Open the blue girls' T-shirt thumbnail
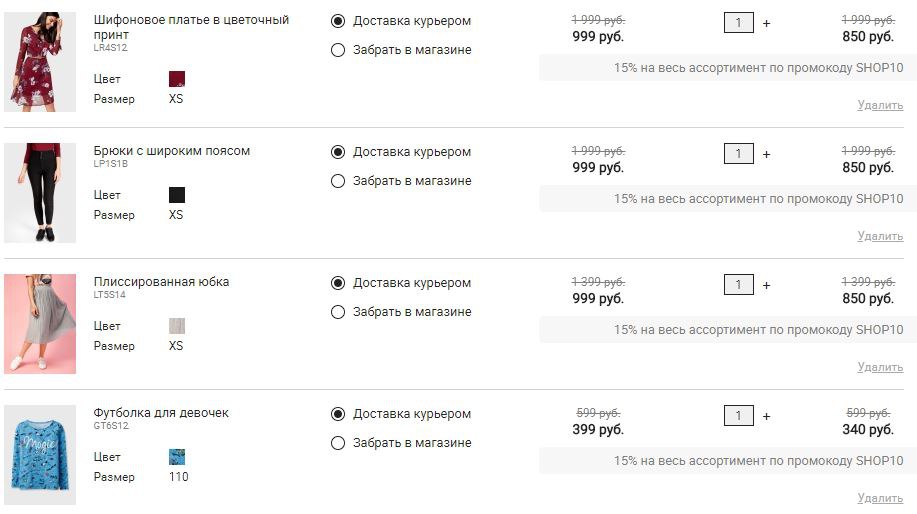This screenshot has width=917, height=514. coord(40,455)
